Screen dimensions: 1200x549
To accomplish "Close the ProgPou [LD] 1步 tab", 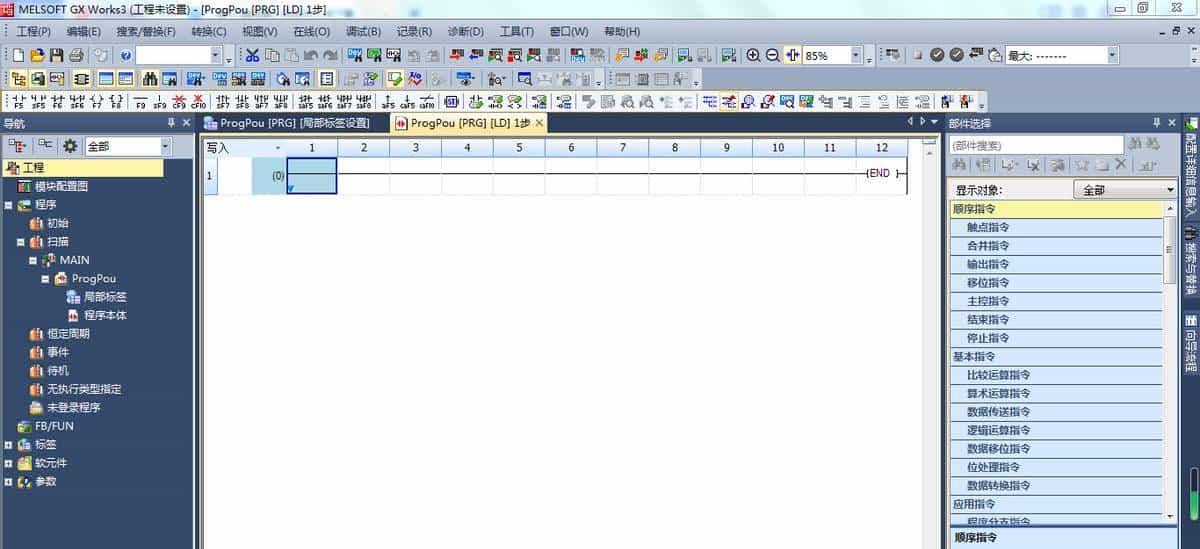I will 539,123.
